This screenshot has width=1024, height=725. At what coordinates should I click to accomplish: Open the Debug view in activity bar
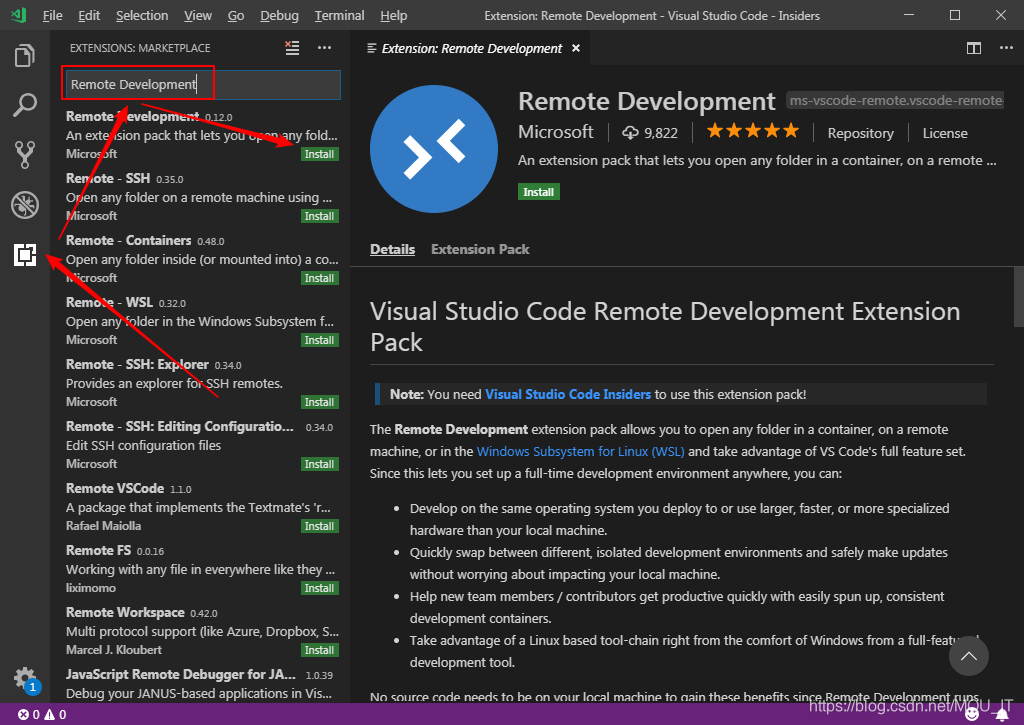tap(25, 205)
